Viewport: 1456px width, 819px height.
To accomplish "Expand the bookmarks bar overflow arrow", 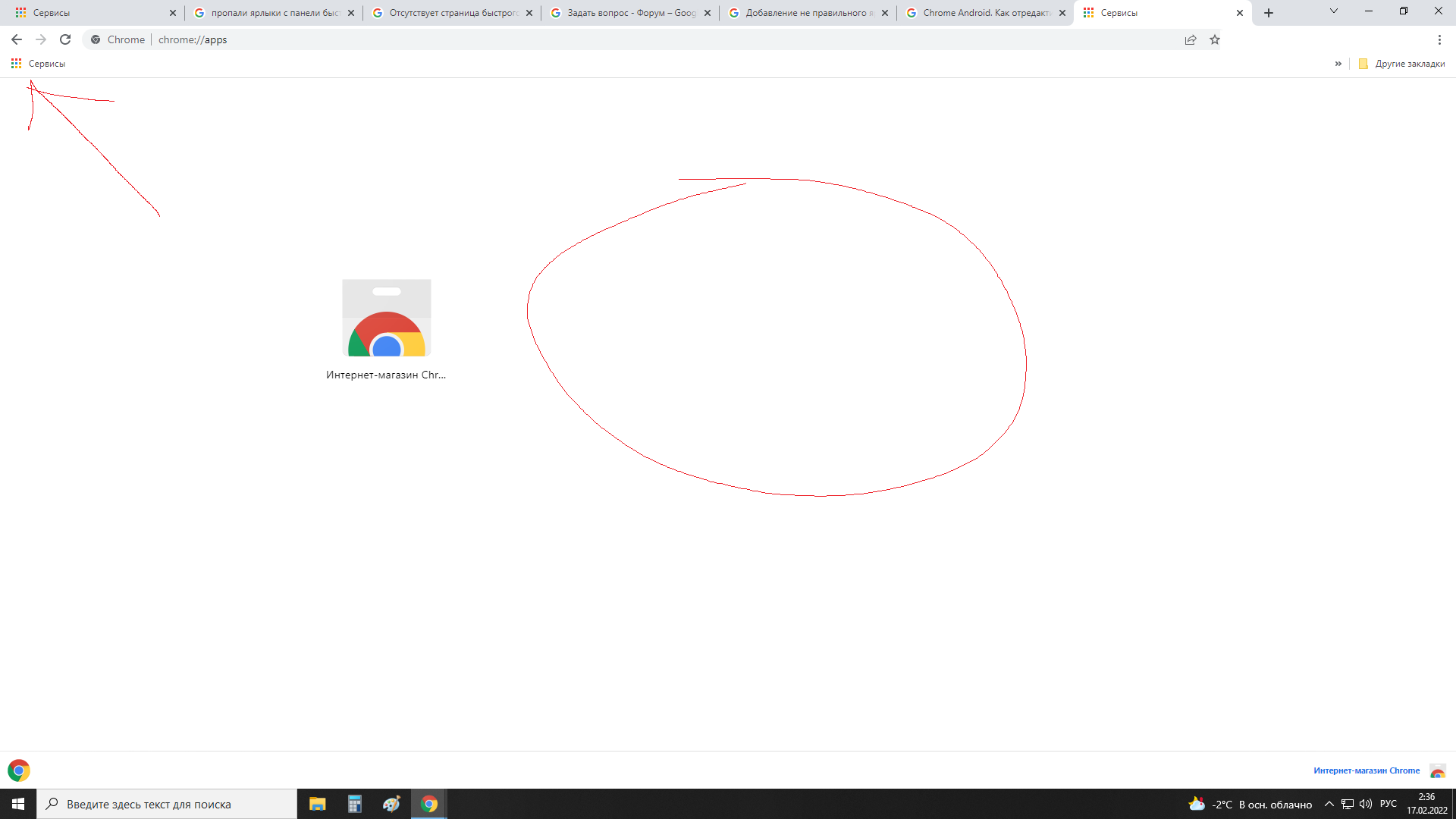I will click(1338, 63).
